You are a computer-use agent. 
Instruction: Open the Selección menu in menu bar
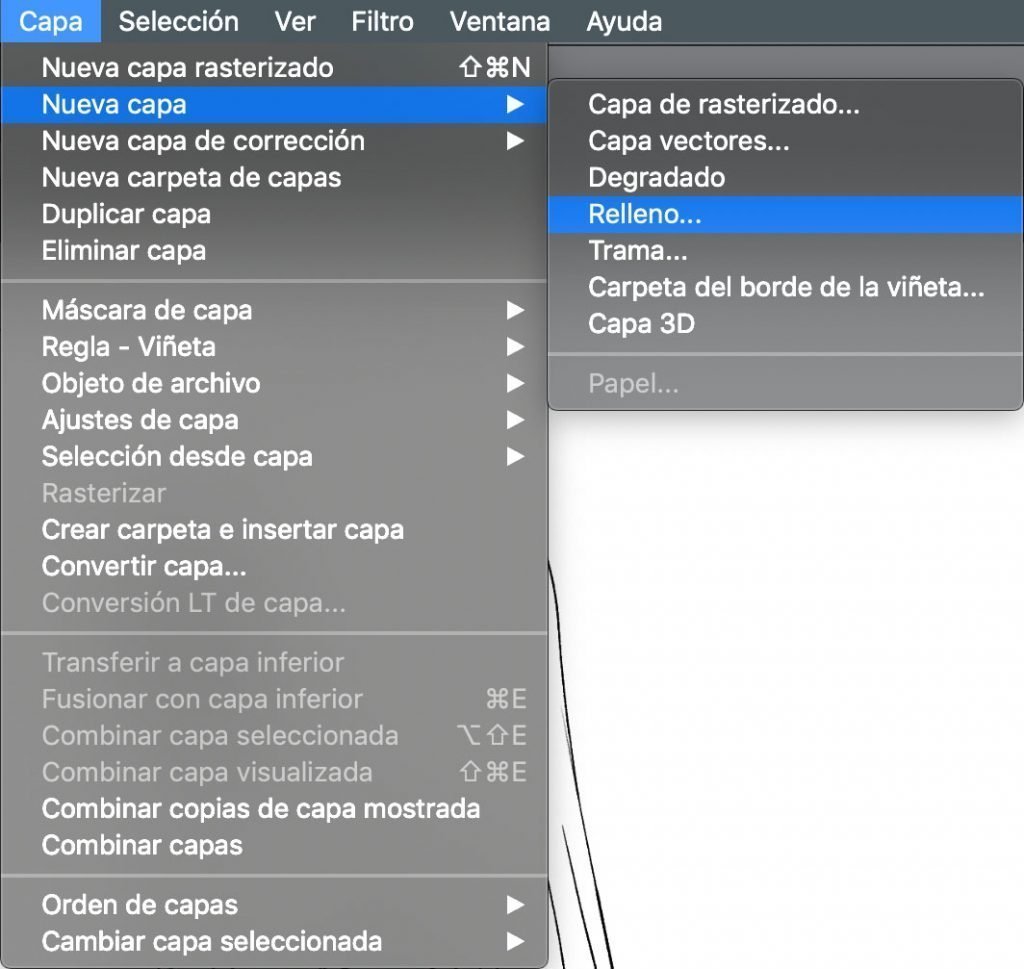[178, 22]
